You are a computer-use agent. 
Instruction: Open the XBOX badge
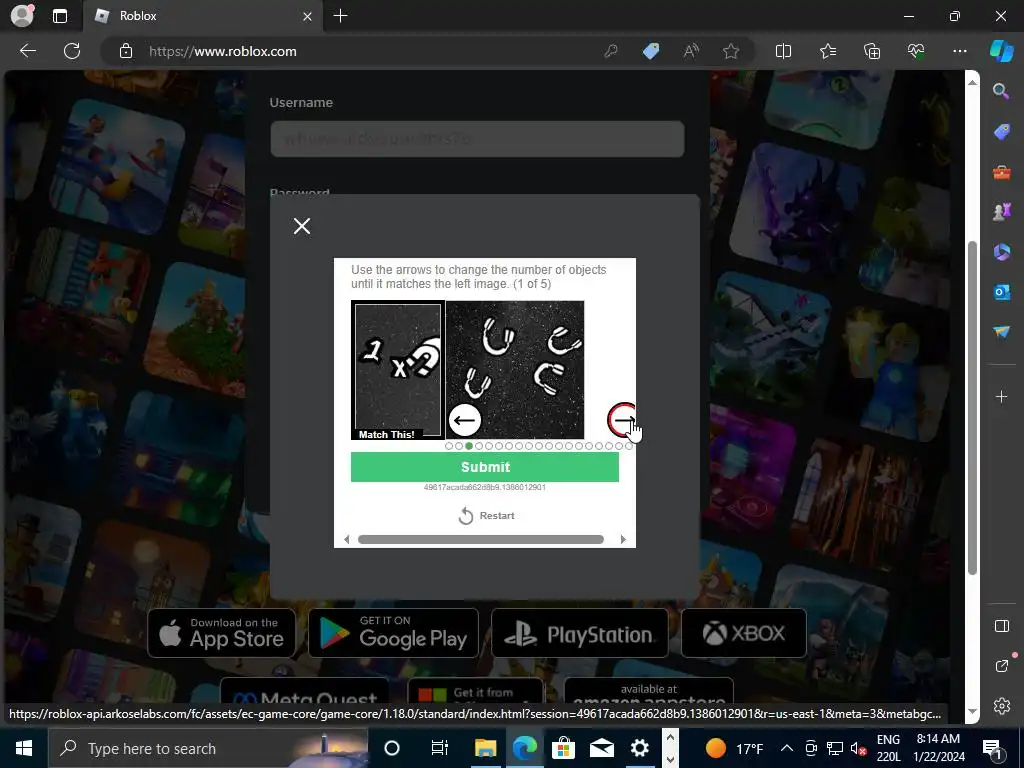coord(744,633)
